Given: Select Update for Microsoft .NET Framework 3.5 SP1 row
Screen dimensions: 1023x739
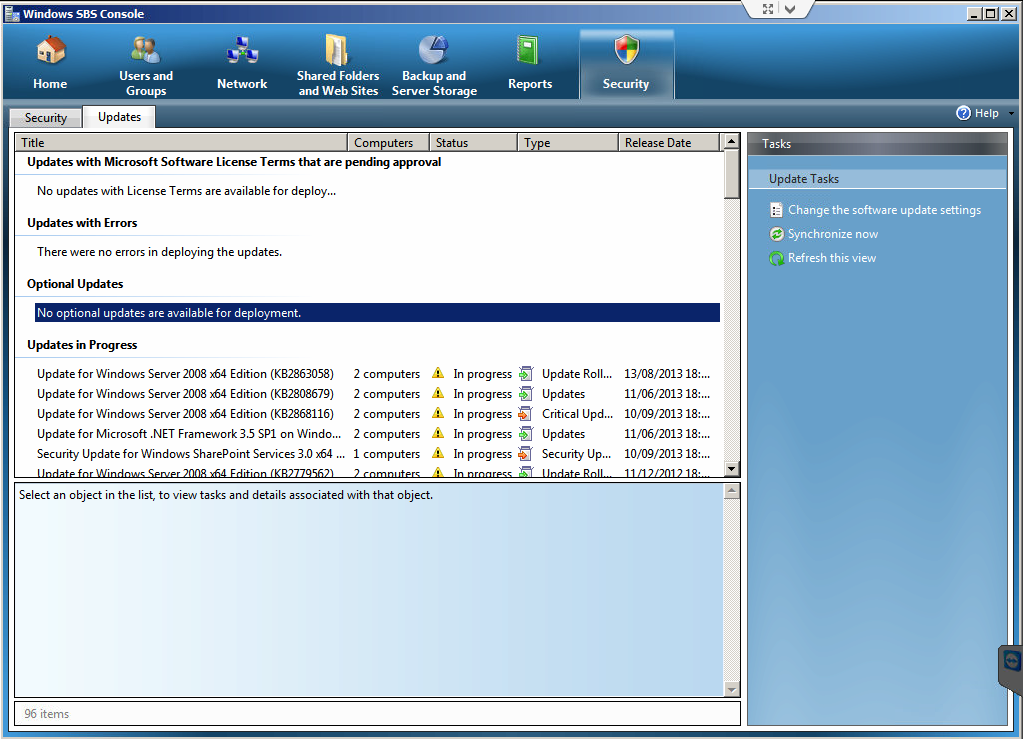Looking at the screenshot, I should 377,434.
